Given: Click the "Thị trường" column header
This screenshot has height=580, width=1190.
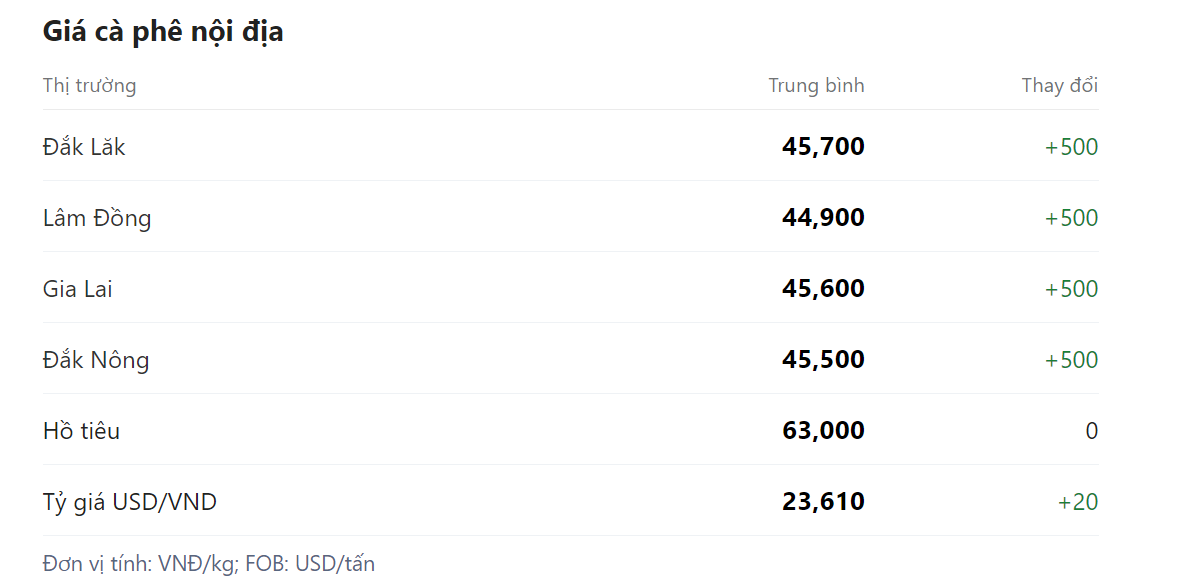Looking at the screenshot, I should pos(89,85).
